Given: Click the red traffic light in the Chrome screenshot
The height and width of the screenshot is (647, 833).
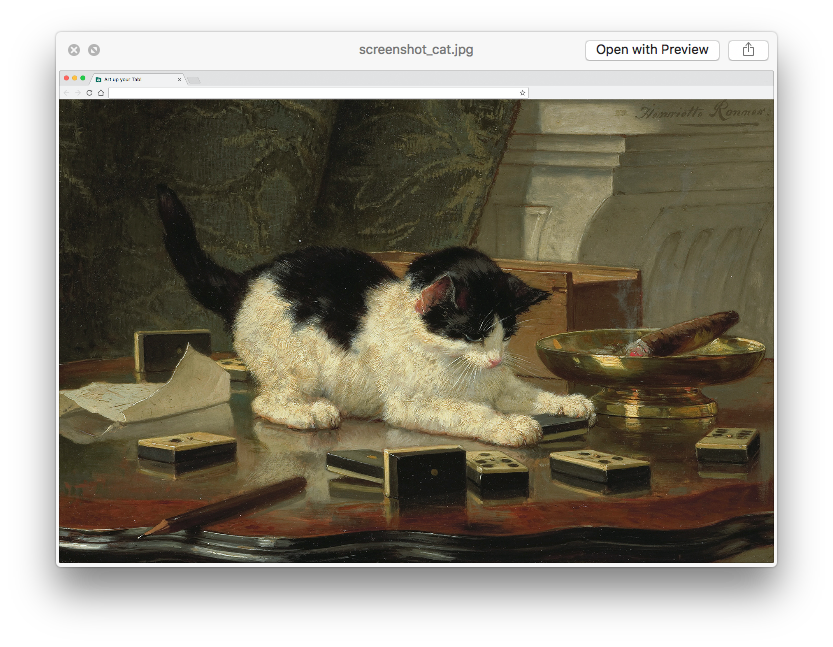Looking at the screenshot, I should pyautogui.click(x=66, y=77).
